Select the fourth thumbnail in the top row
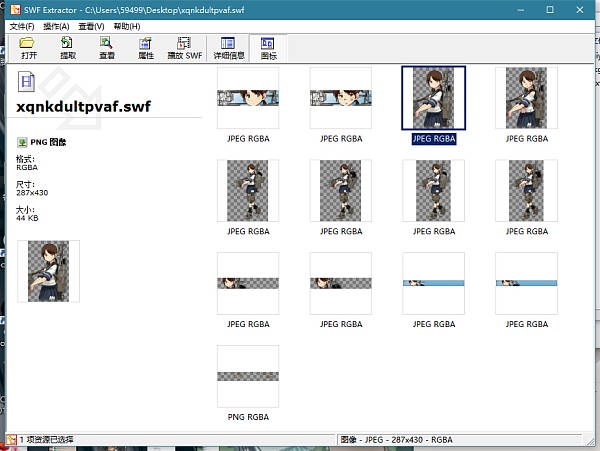This screenshot has height=451, width=600. click(x=527, y=98)
